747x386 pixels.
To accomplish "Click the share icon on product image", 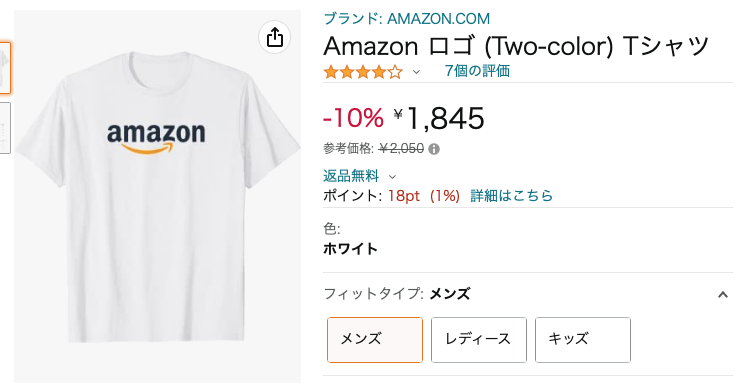I will click(x=274, y=37).
